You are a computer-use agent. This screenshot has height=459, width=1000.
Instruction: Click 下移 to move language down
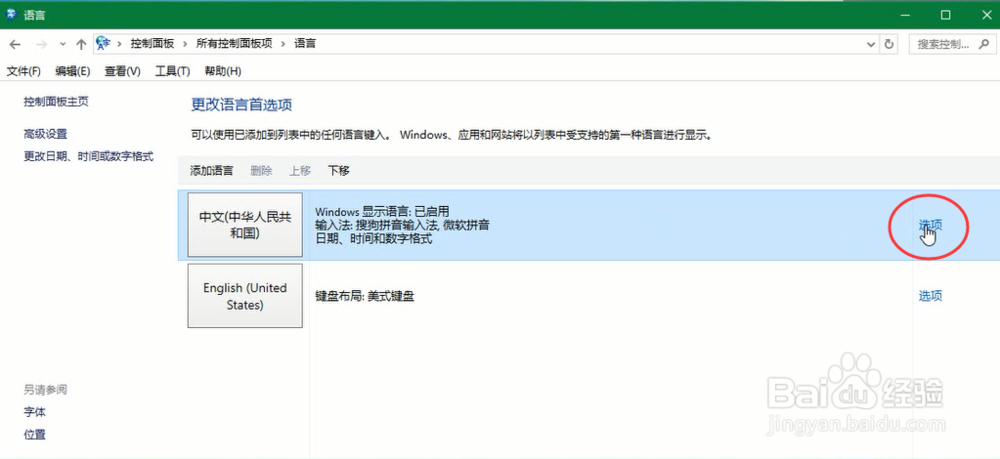coord(339,170)
